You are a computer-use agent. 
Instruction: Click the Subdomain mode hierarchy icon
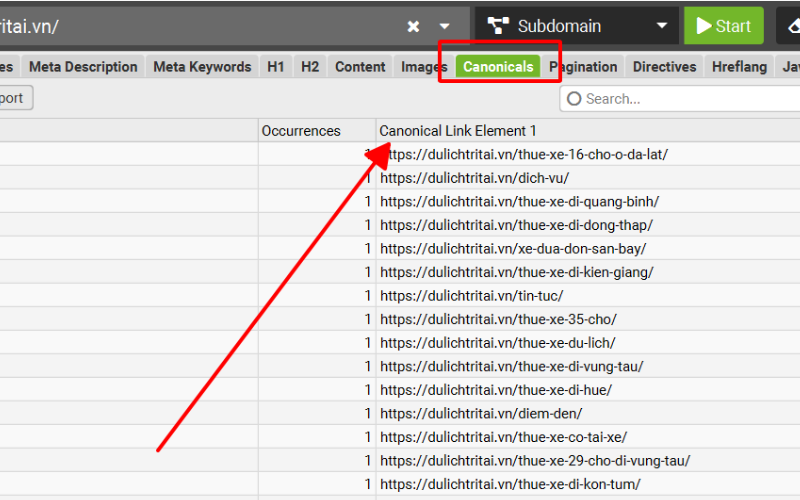[x=498, y=26]
